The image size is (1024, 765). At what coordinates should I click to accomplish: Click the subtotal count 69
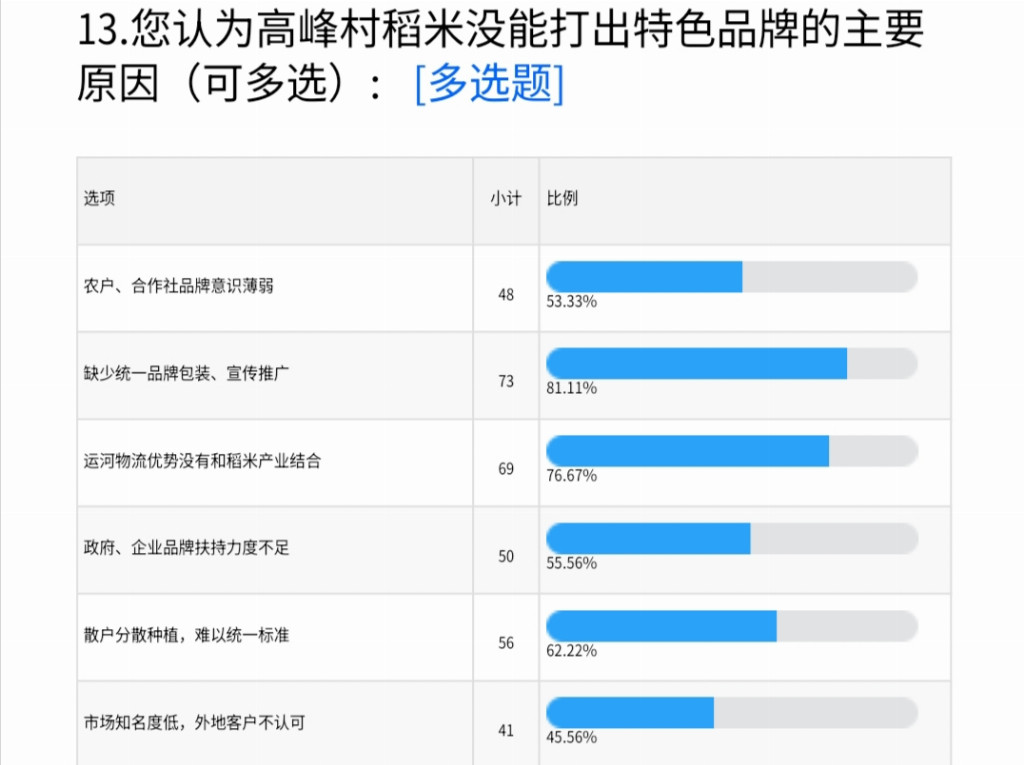(x=505, y=469)
